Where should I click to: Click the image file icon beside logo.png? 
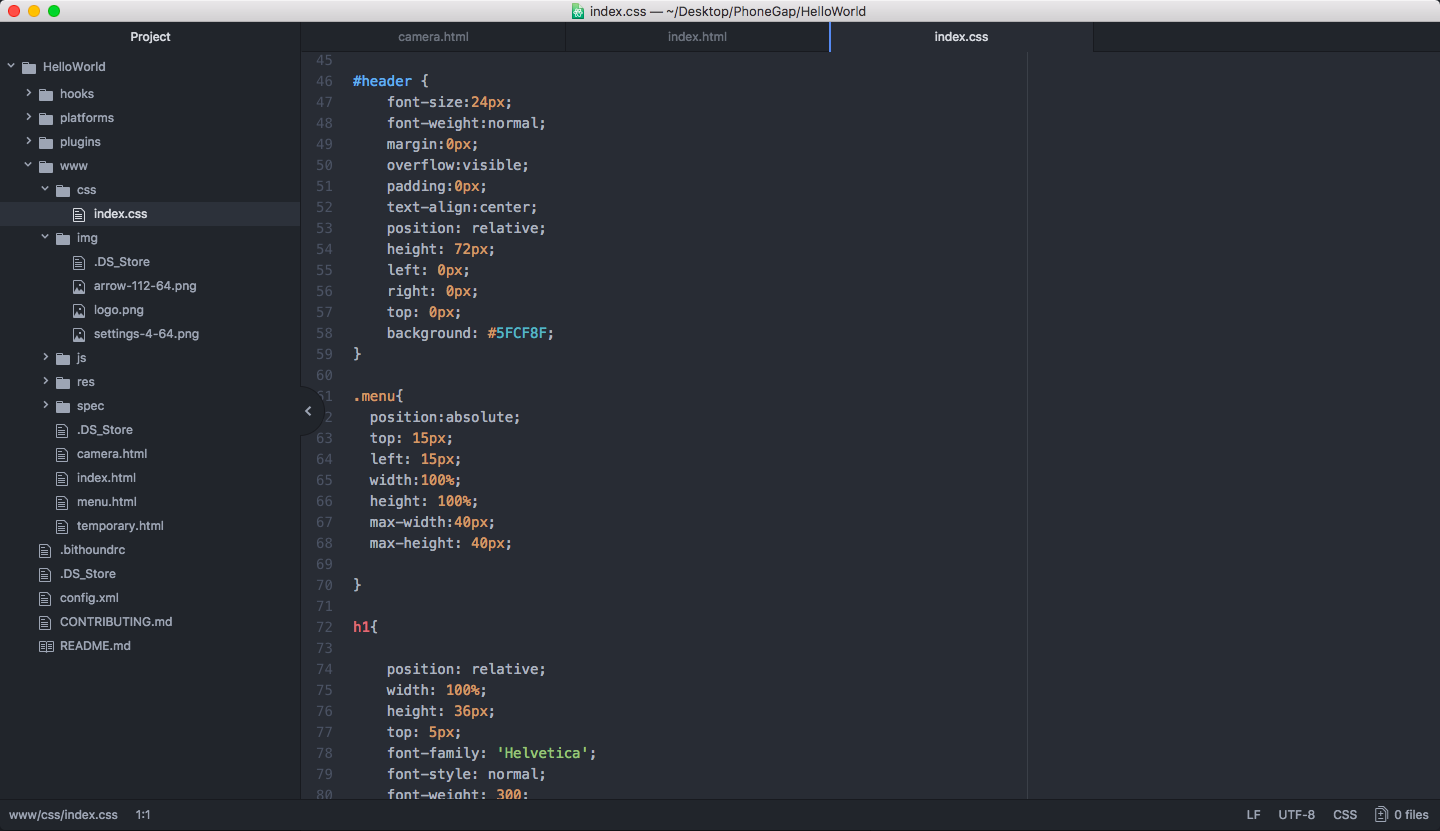pos(79,310)
